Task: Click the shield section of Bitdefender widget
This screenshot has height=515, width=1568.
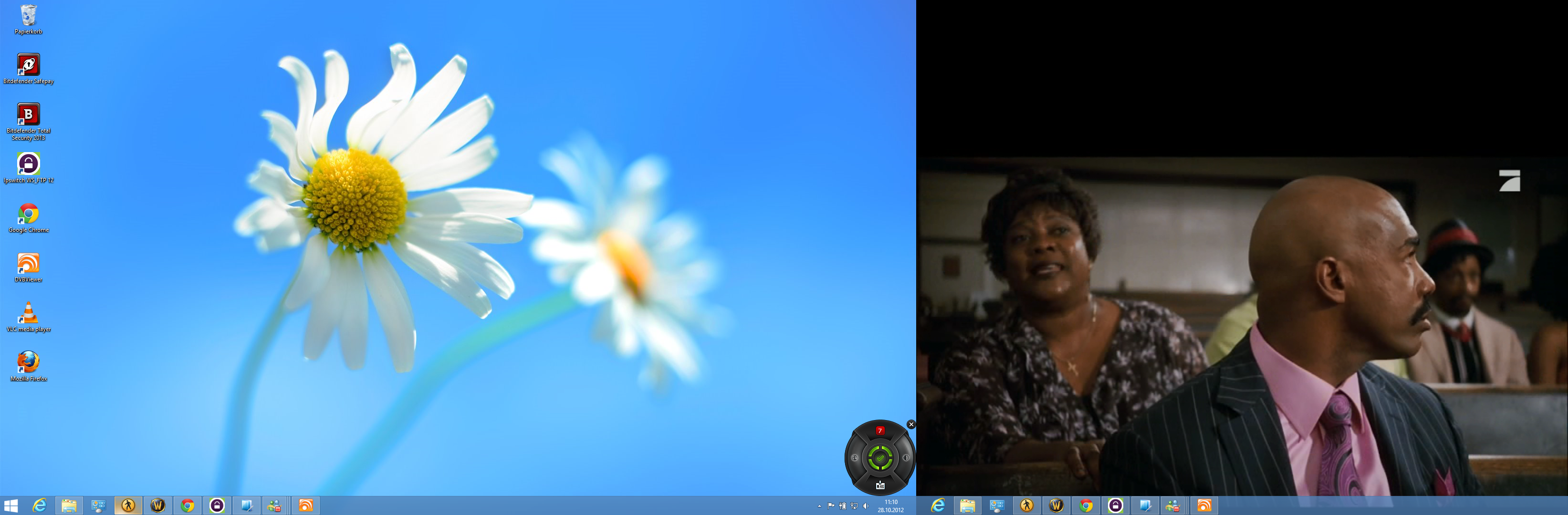Action: 906,458
